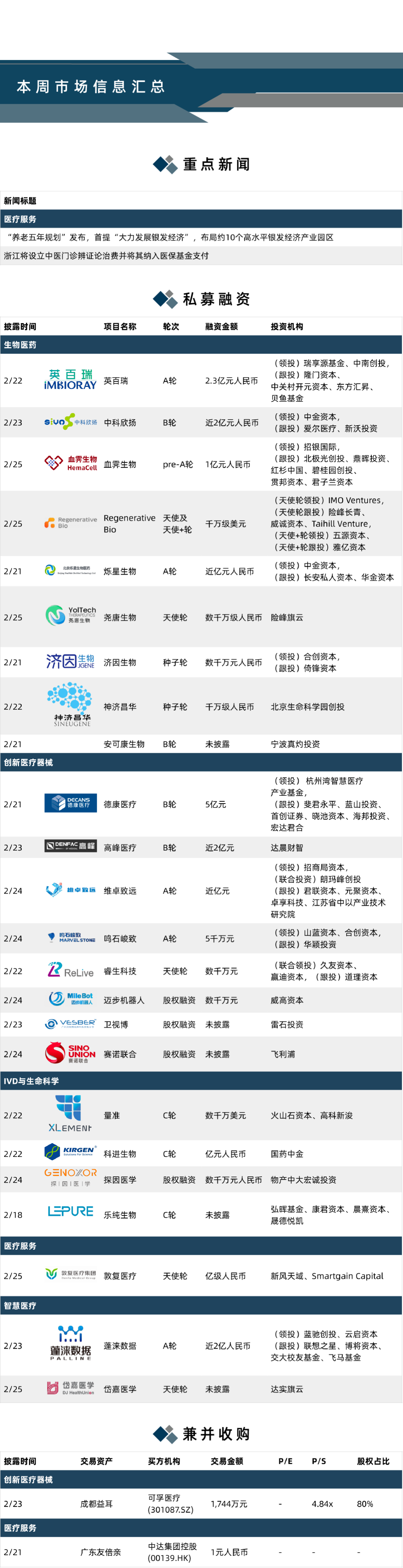Select the ReLive logo
The image size is (403, 1568).
pos(71,970)
